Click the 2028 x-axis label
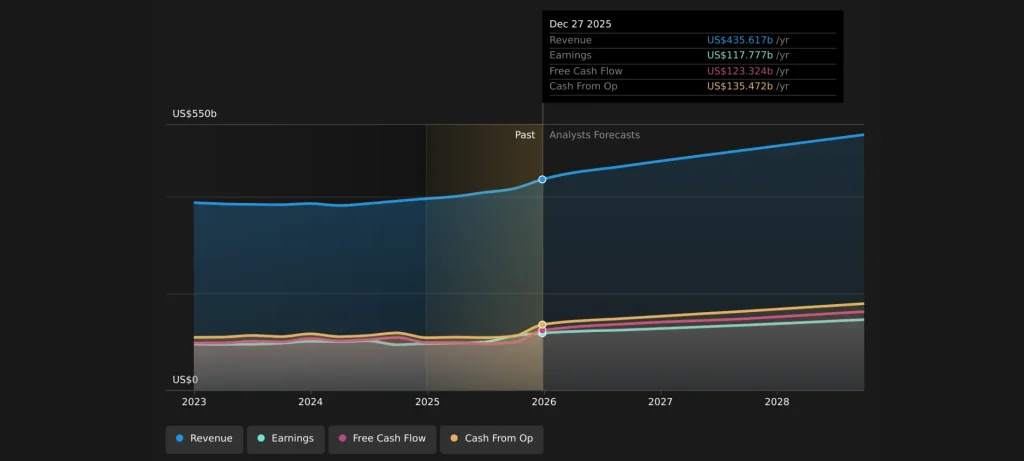 pyautogui.click(x=777, y=402)
